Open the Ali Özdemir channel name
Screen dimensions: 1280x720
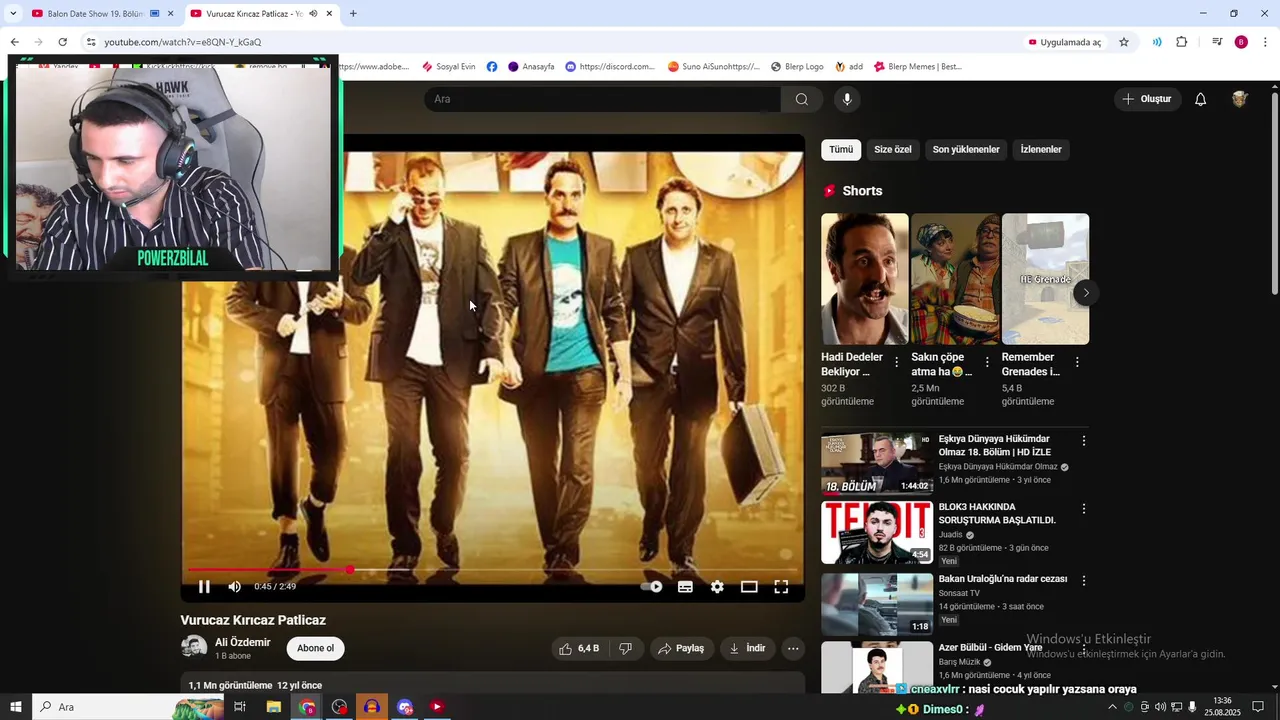coord(242,642)
